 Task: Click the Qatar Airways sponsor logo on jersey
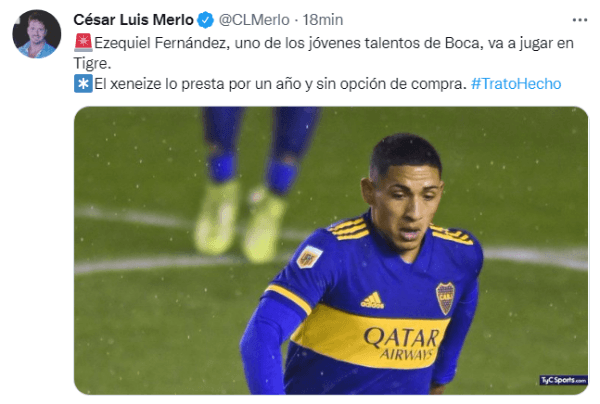402,343
